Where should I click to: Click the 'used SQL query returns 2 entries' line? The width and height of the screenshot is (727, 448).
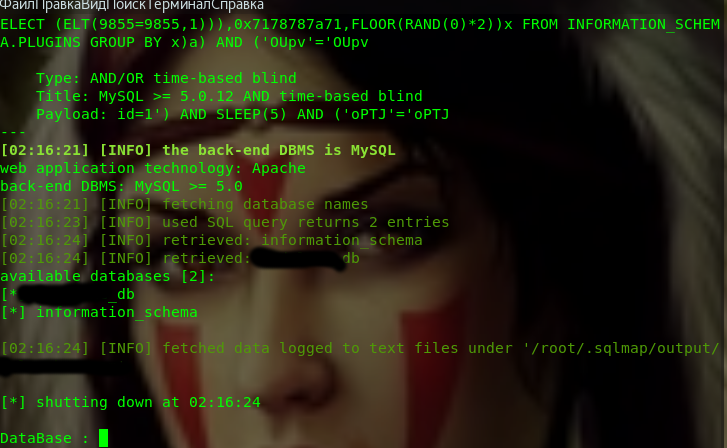pyautogui.click(x=225, y=222)
